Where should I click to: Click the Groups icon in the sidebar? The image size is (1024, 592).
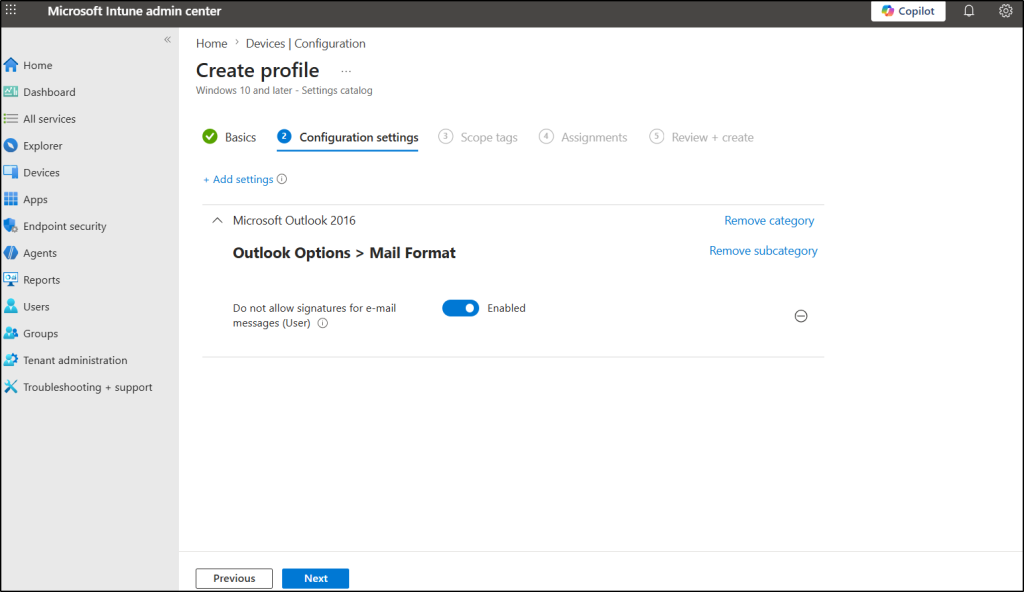coord(11,333)
